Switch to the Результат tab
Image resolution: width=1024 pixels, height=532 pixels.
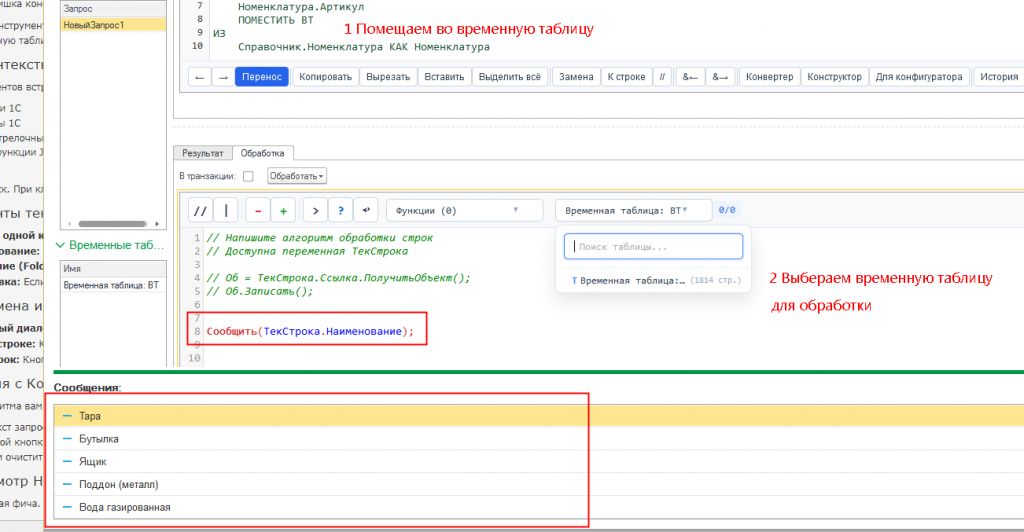[202, 153]
